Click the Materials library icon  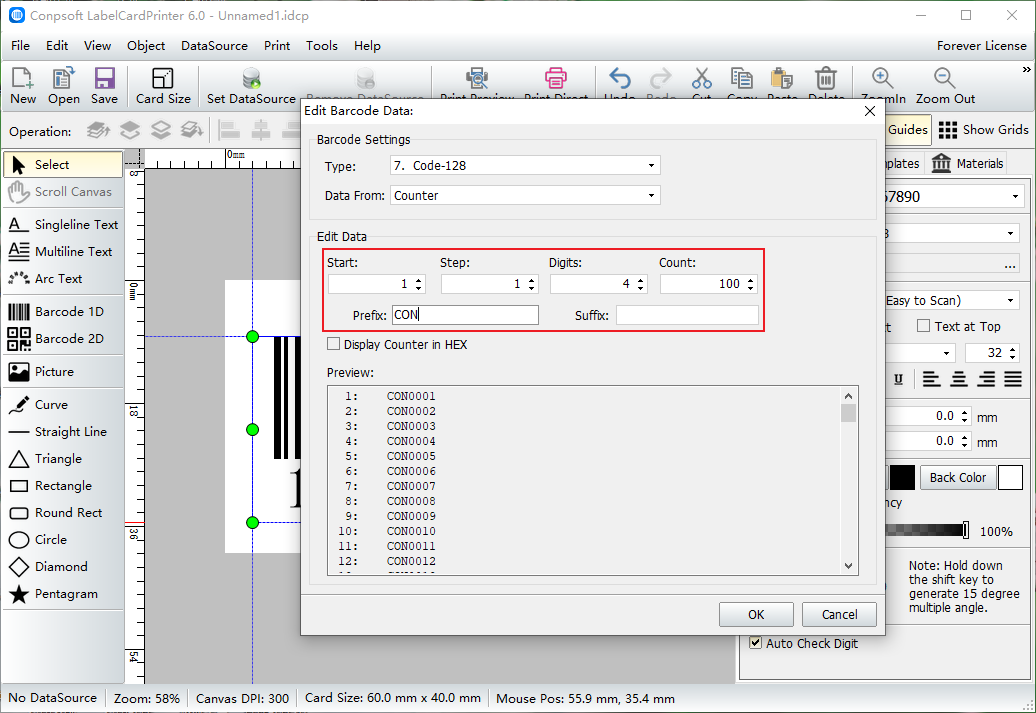pos(941,163)
